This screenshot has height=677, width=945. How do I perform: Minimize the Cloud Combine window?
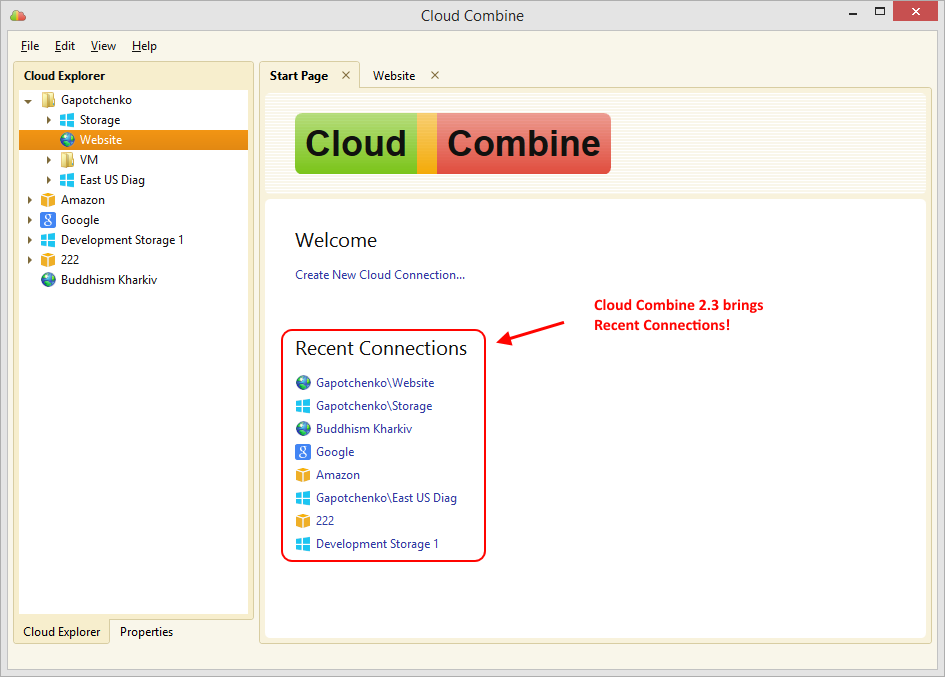click(853, 13)
